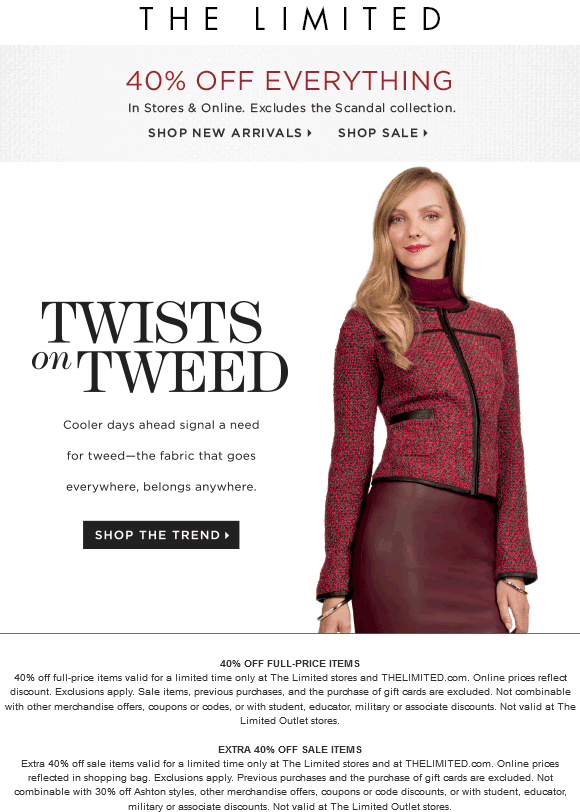
Task: Click the silver bracelet on left wrist
Action: coord(332,608)
